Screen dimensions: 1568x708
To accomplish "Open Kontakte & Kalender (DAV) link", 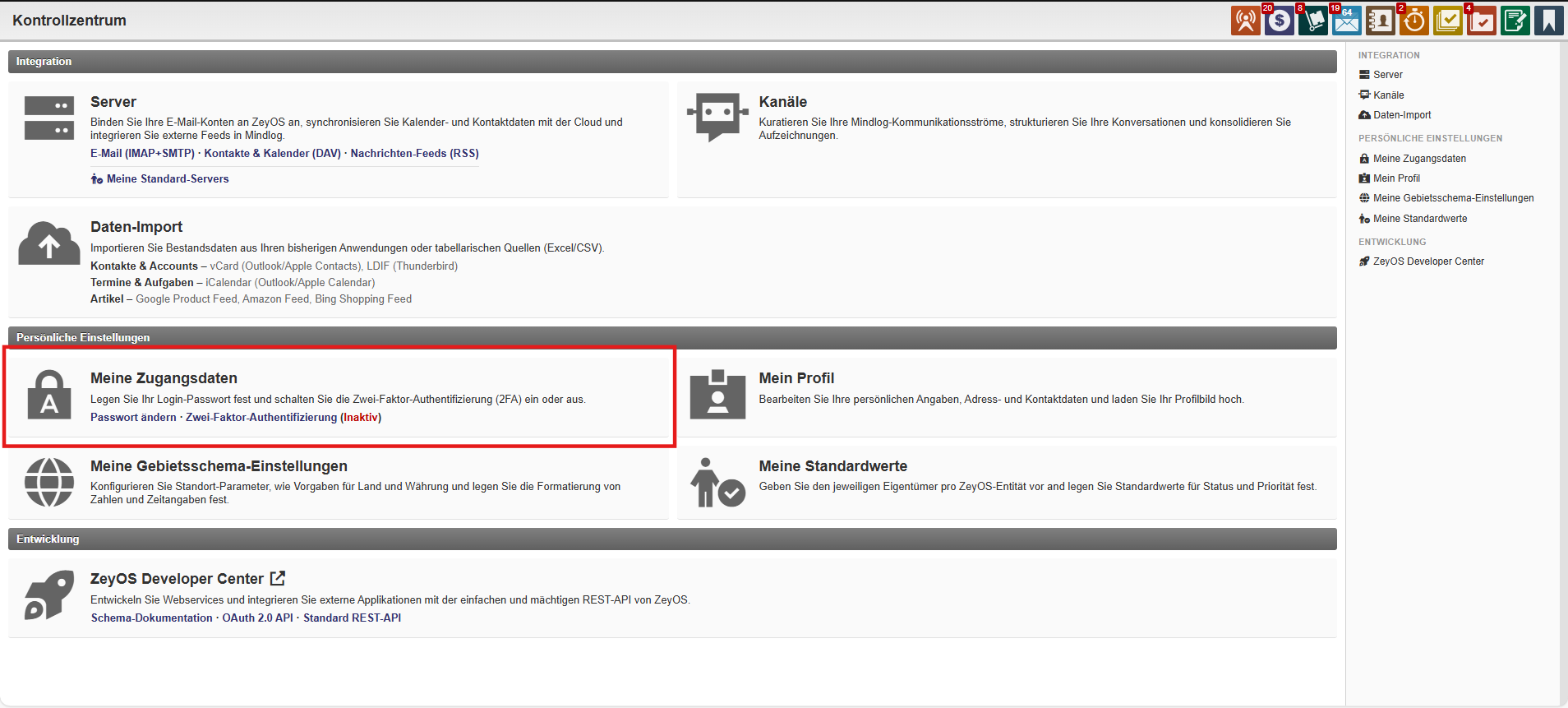I will (273, 153).
